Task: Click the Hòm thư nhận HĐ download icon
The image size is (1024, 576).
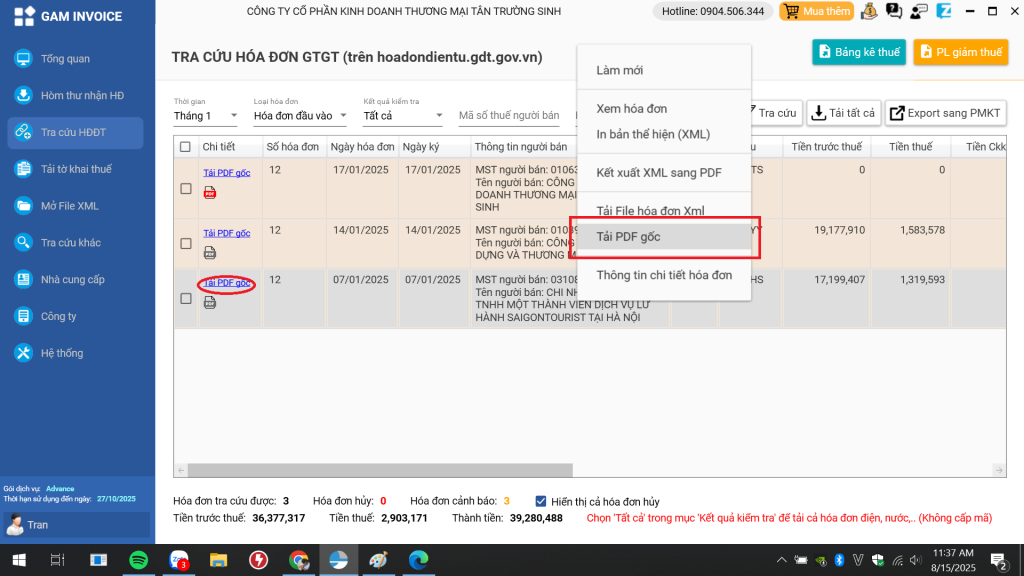Action: pyautogui.click(x=24, y=96)
